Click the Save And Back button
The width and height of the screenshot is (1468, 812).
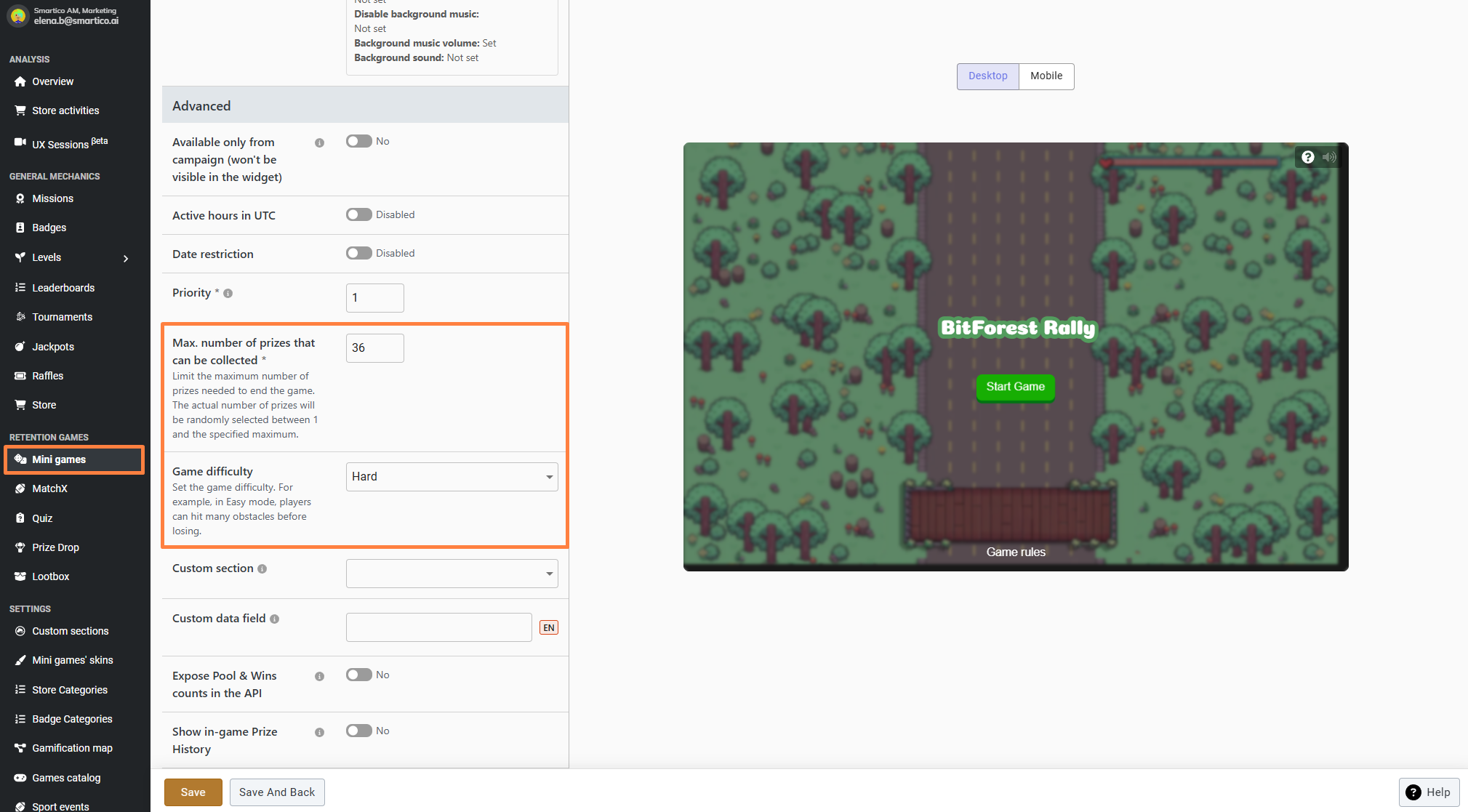point(277,792)
